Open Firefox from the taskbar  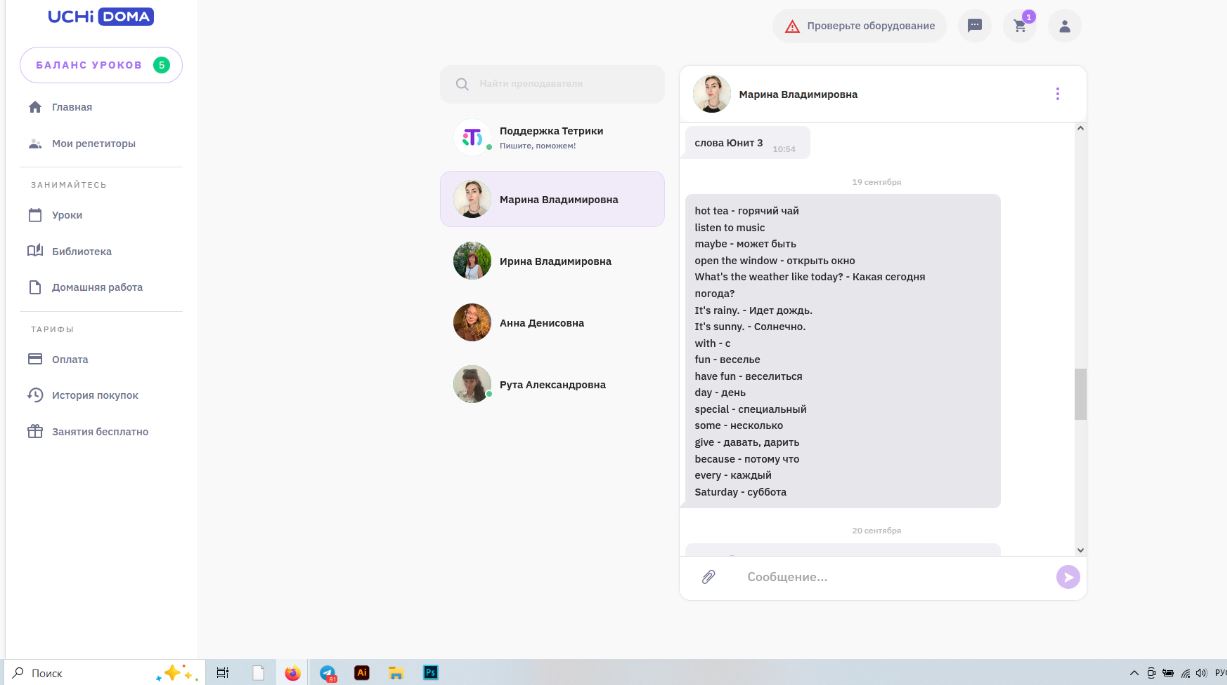click(x=292, y=673)
